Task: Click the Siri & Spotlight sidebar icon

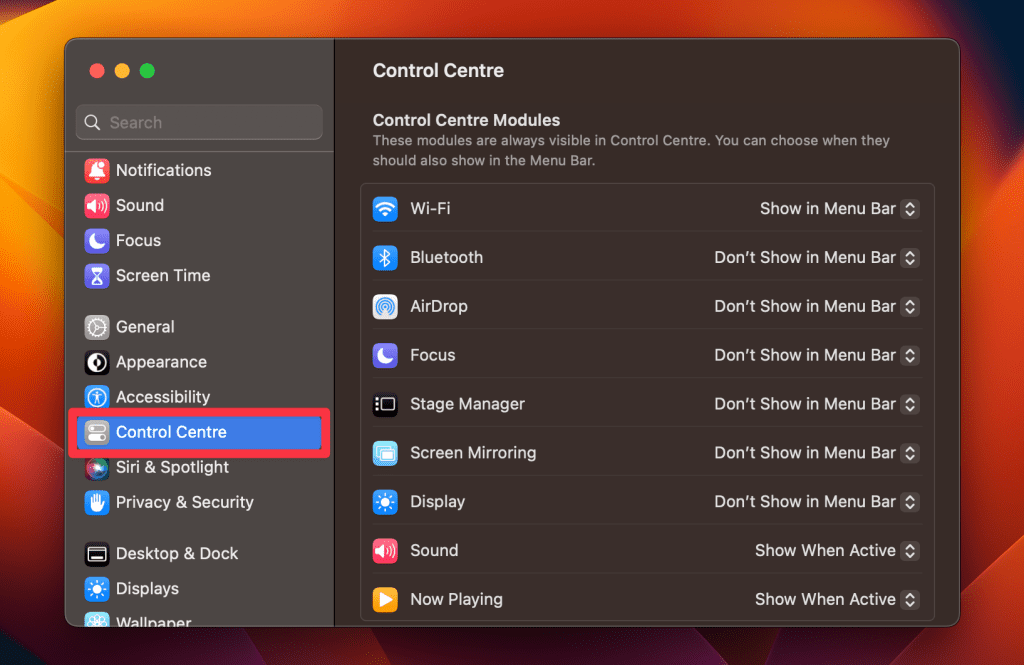Action: pyautogui.click(x=97, y=468)
